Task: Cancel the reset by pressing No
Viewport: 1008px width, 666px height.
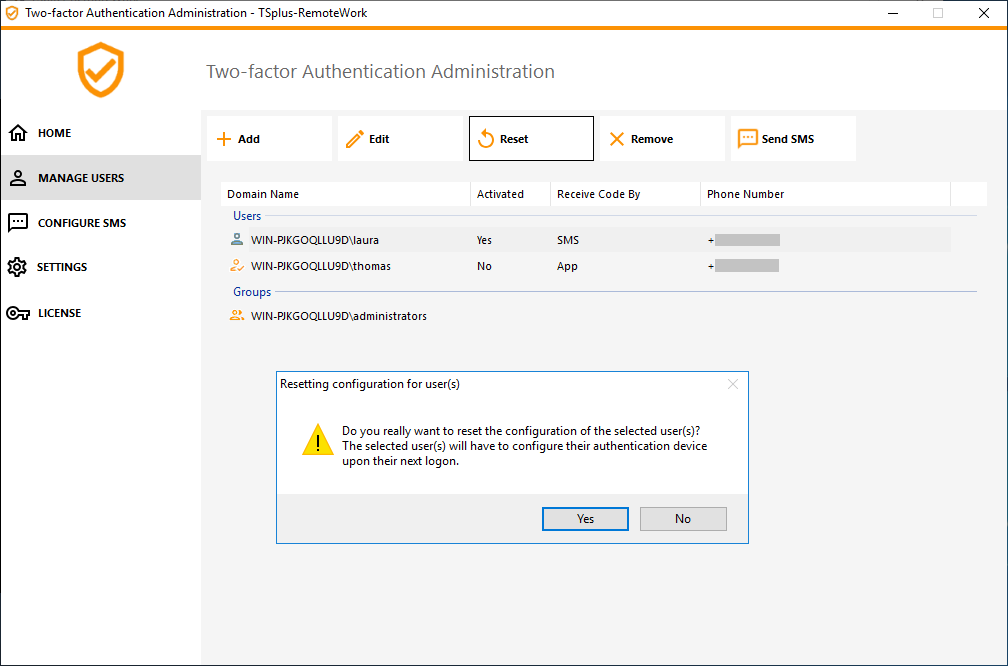Action: (683, 519)
